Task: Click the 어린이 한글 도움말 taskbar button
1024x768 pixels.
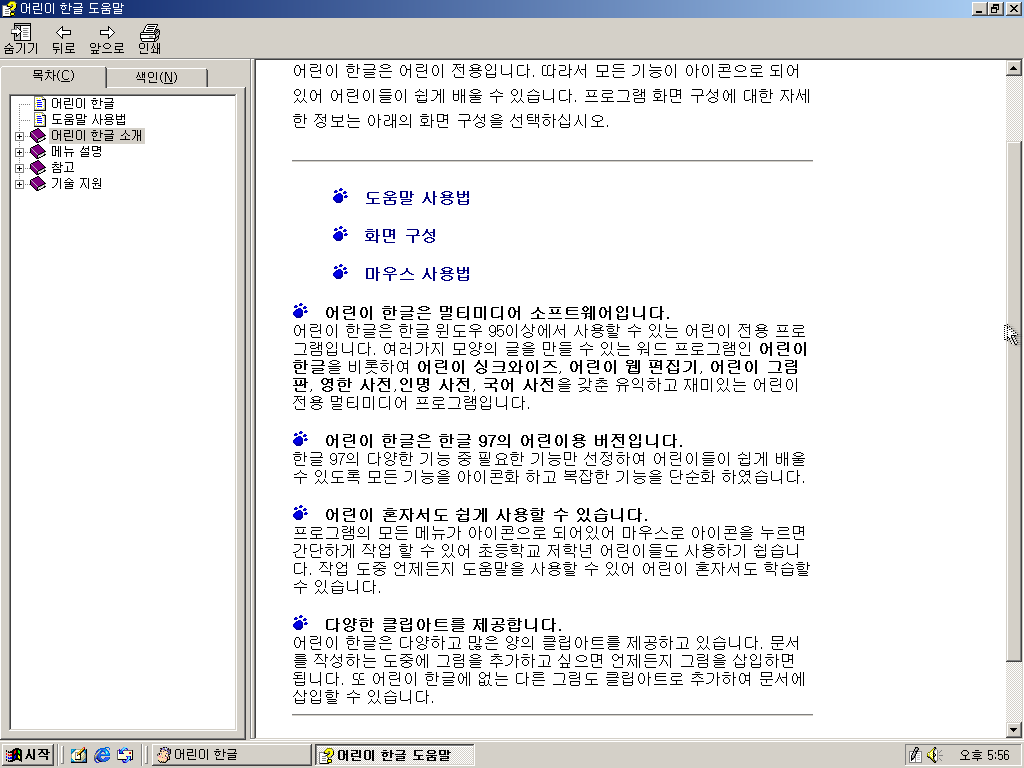Action: tap(394, 755)
